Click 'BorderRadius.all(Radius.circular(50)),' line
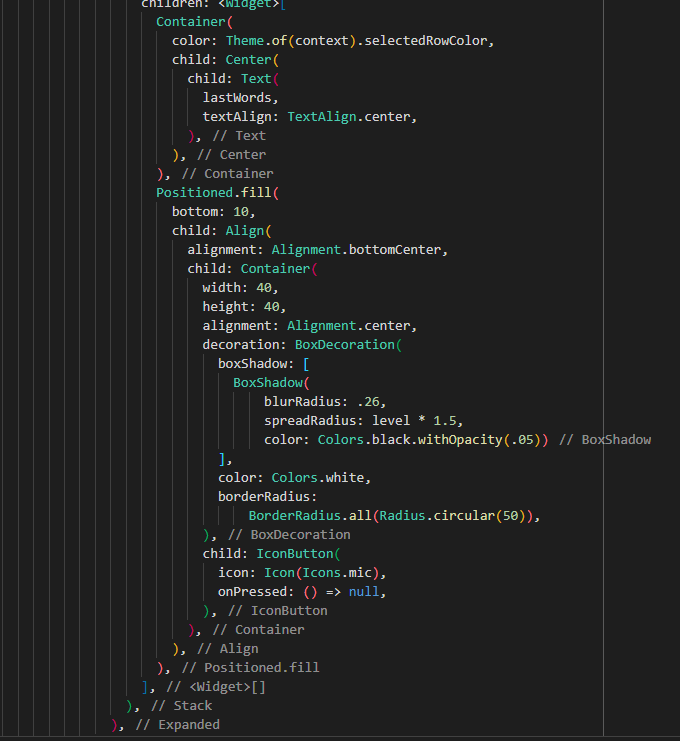Screen dimensions: 680x741 (x=394, y=516)
